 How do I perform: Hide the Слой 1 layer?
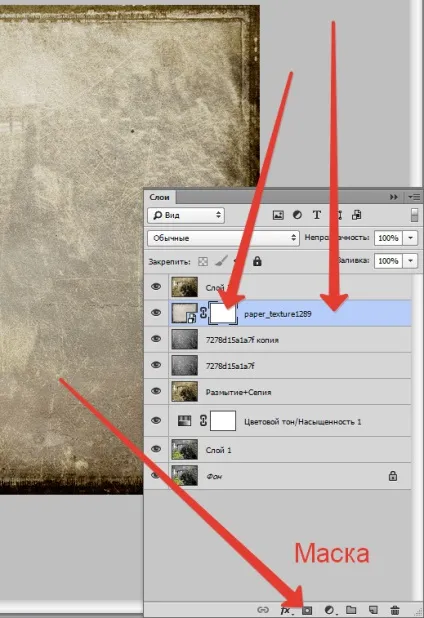(x=156, y=449)
